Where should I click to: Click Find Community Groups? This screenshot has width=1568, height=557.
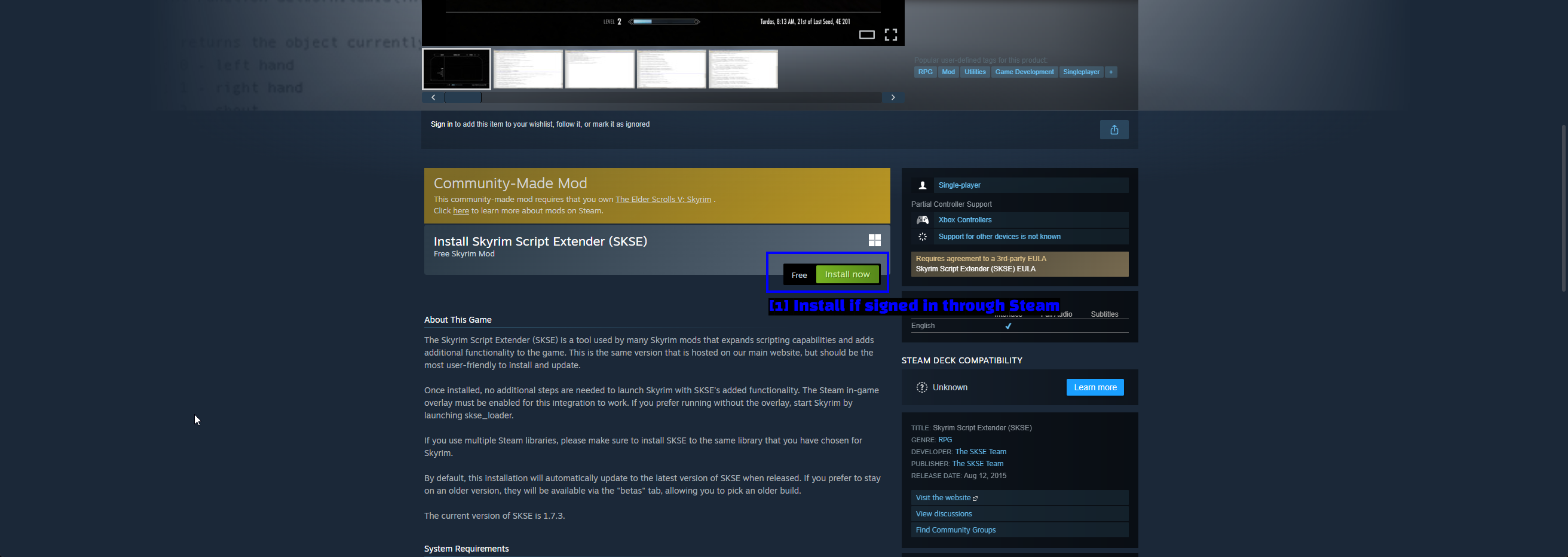click(x=1019, y=530)
